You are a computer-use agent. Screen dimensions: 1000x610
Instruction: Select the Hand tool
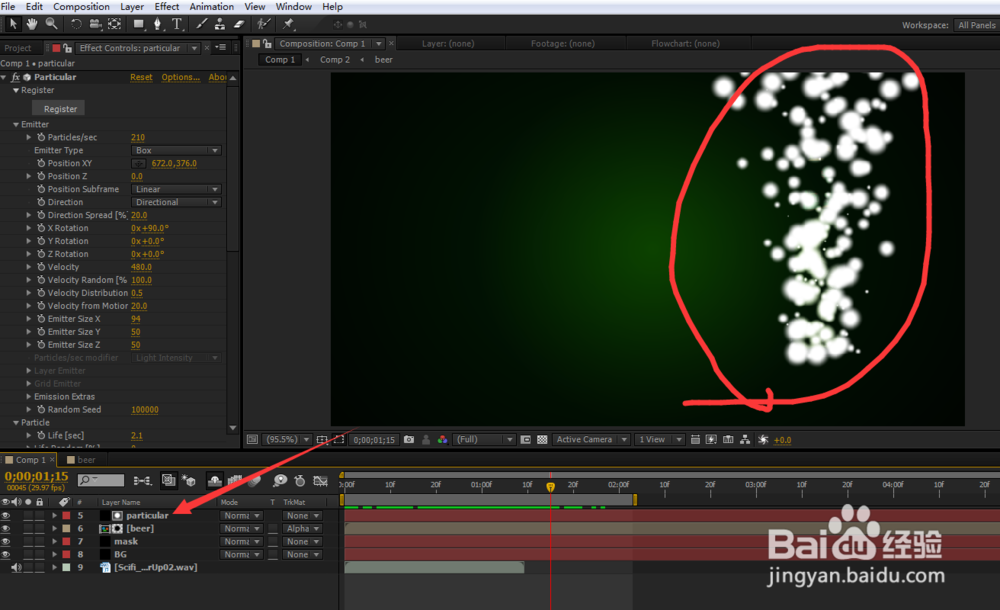(x=32, y=24)
